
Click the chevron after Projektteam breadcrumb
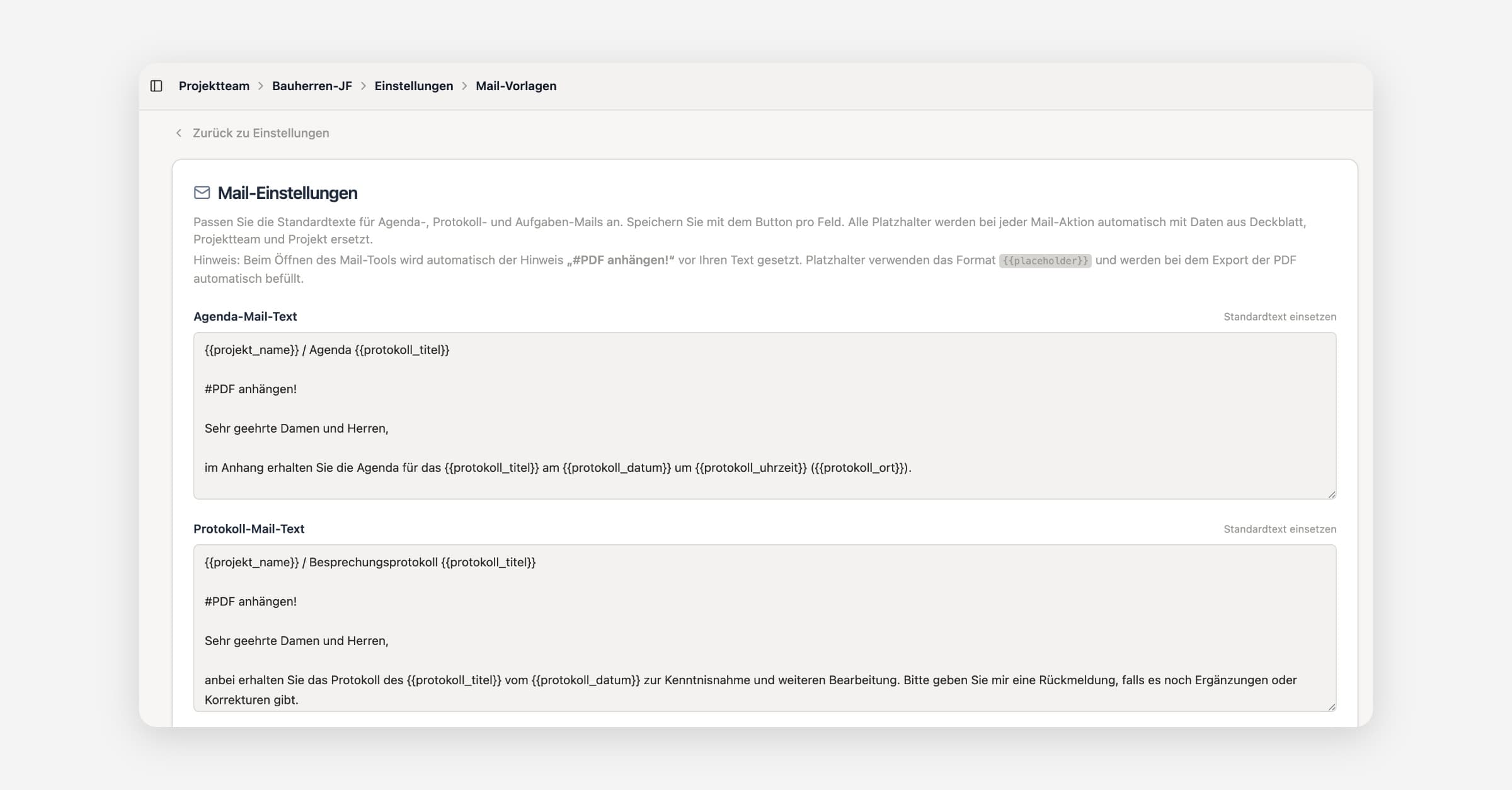click(261, 86)
